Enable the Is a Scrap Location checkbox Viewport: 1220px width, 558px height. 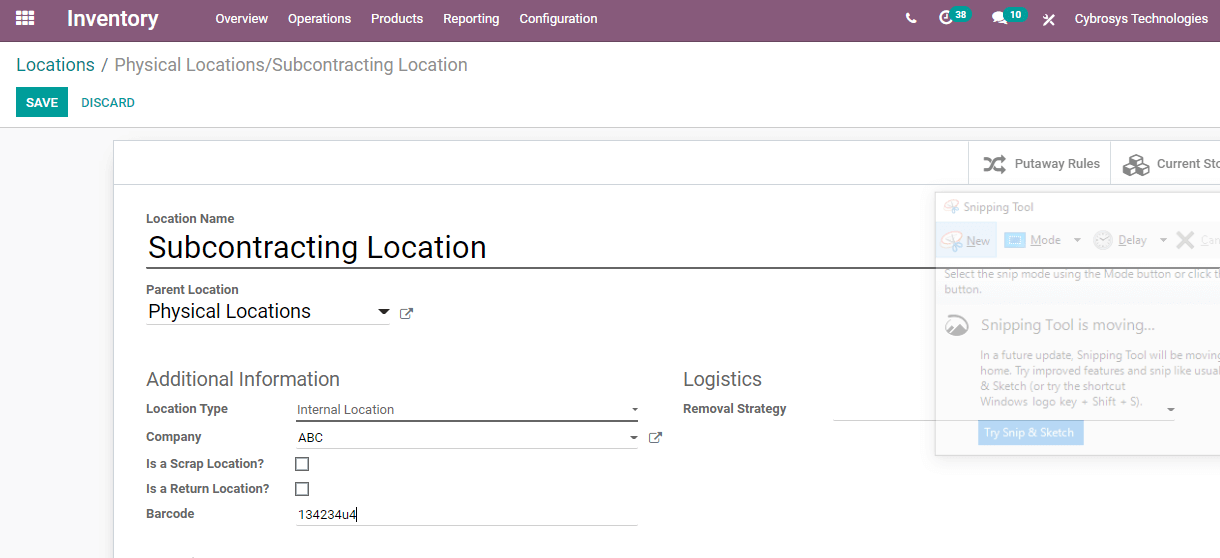pyautogui.click(x=302, y=464)
